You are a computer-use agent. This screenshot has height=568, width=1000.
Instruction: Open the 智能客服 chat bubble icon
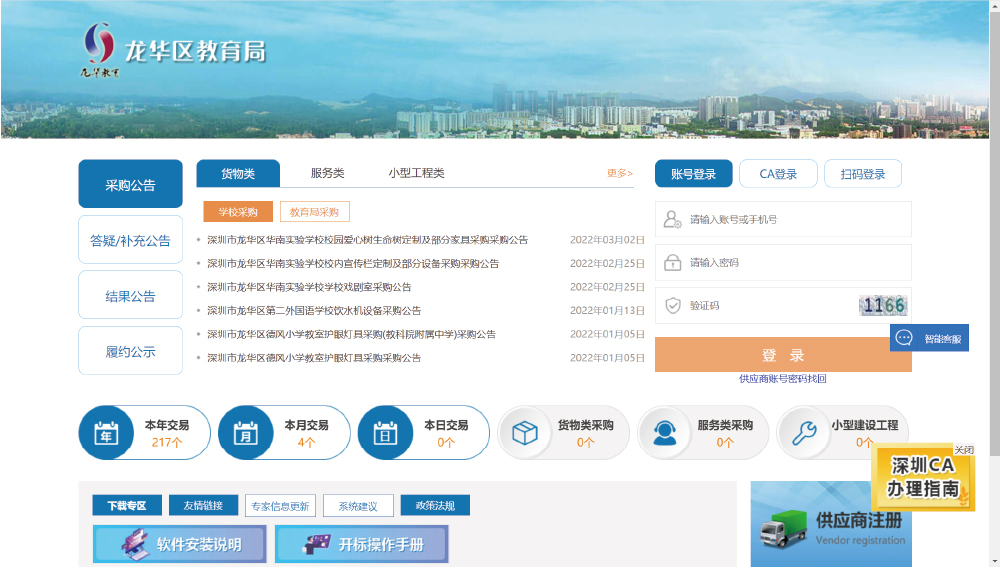click(904, 338)
